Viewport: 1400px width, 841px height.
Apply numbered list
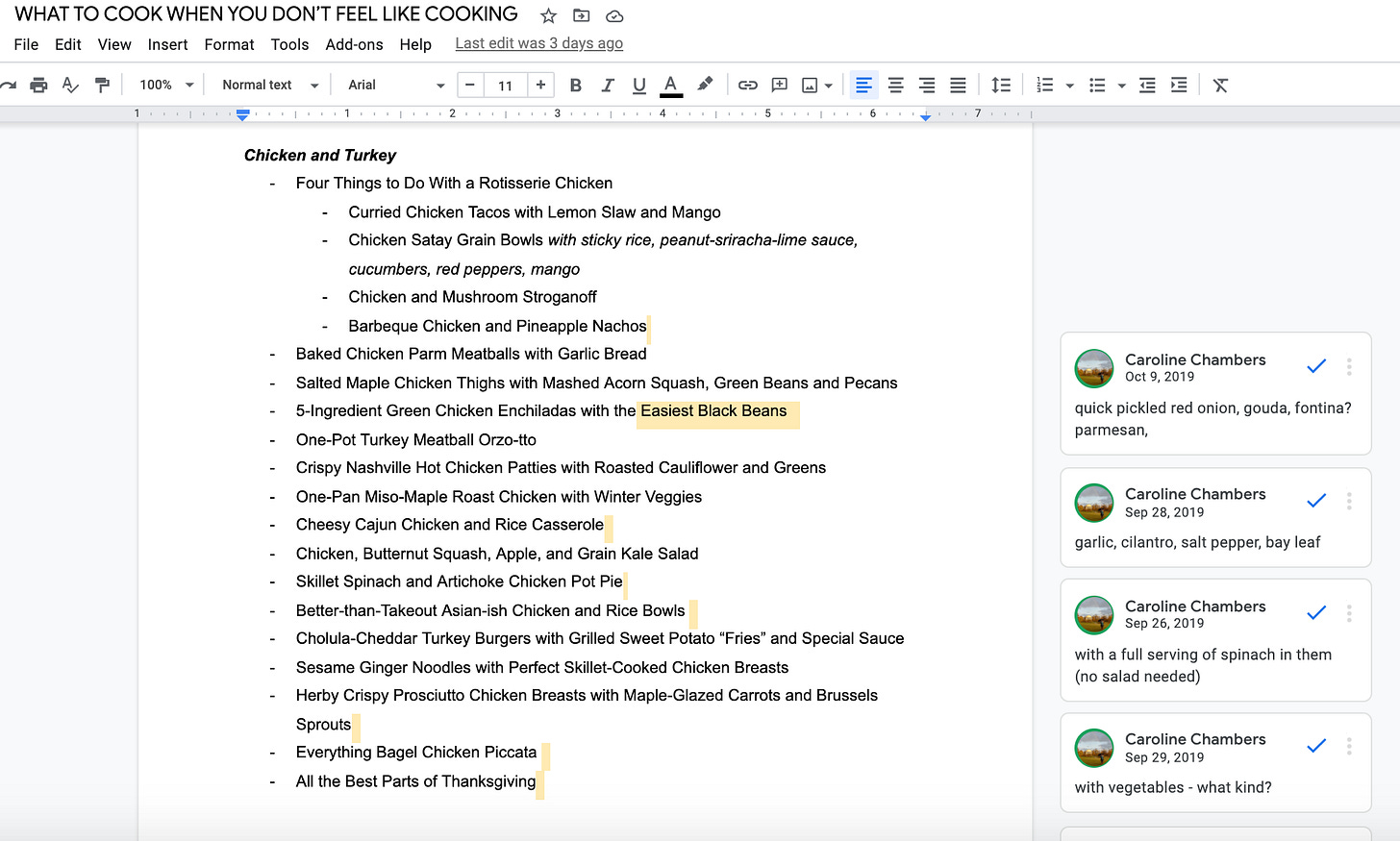(x=1045, y=85)
